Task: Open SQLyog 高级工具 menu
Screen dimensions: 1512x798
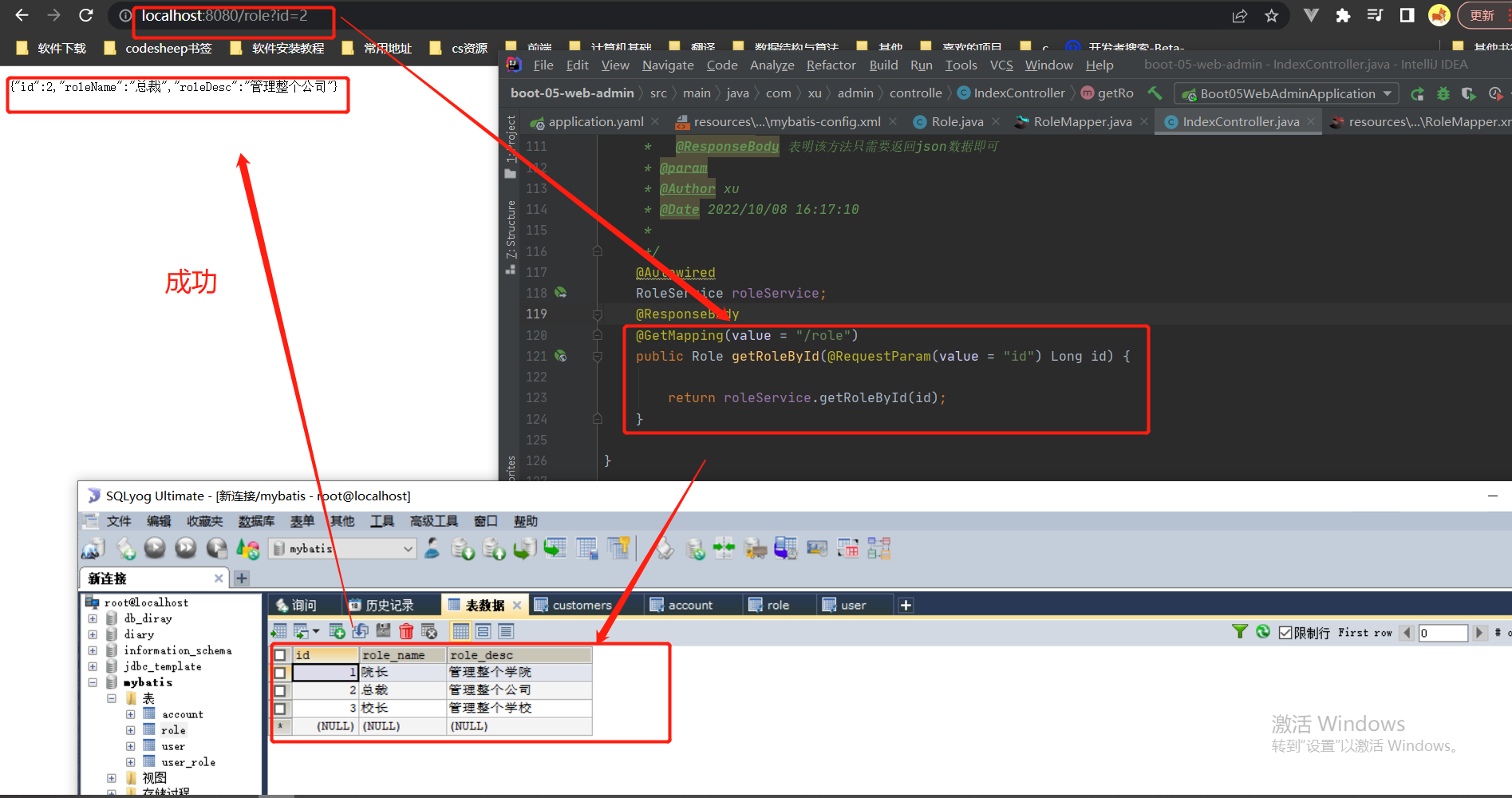Action: tap(433, 521)
